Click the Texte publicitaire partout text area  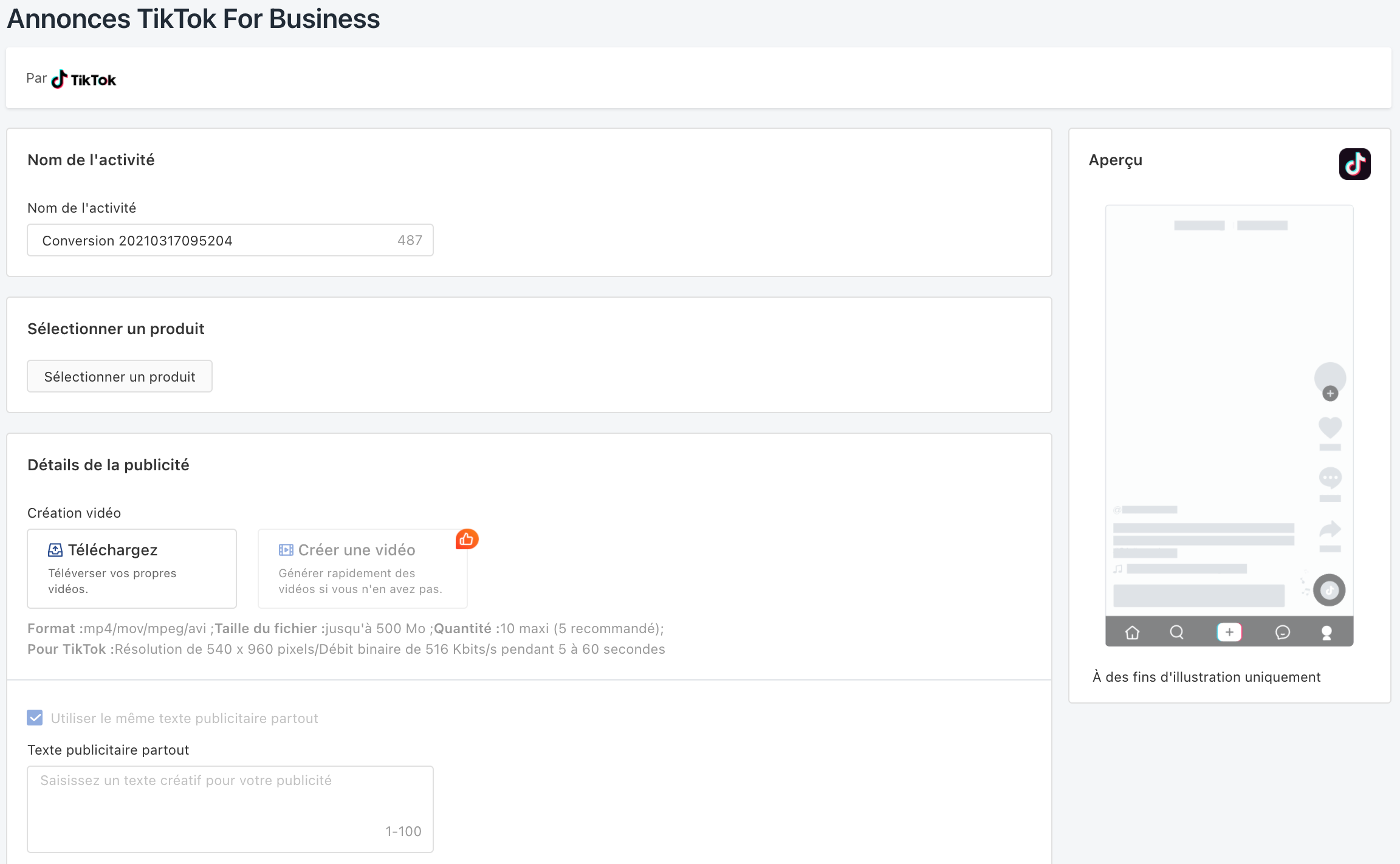click(x=230, y=809)
